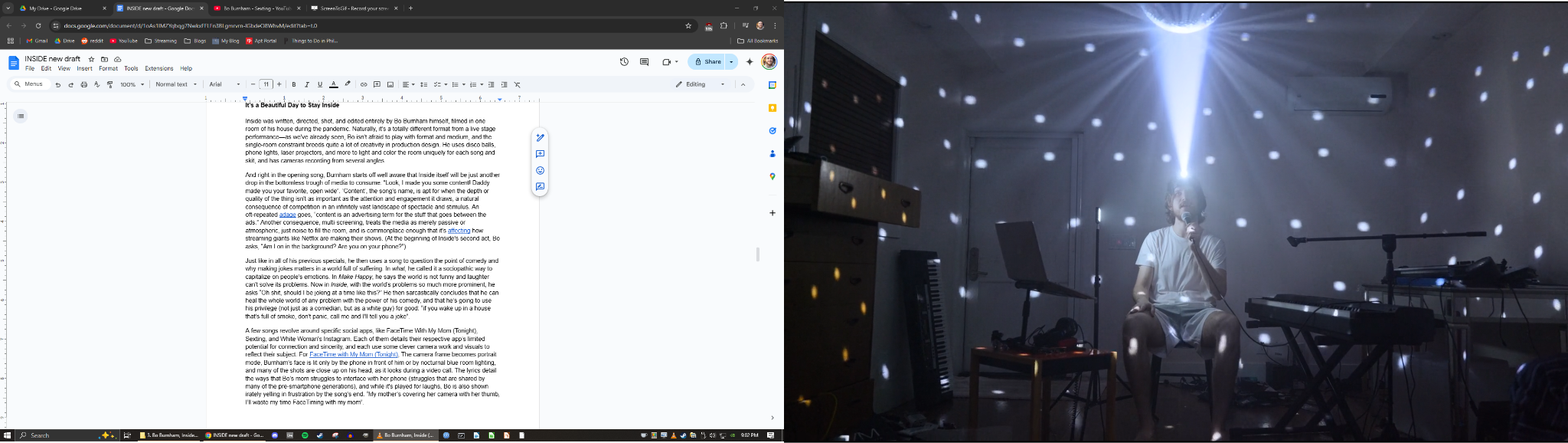This screenshot has height=443, width=1568.
Task: Star the INSIDE new draft document
Action: 92,59
